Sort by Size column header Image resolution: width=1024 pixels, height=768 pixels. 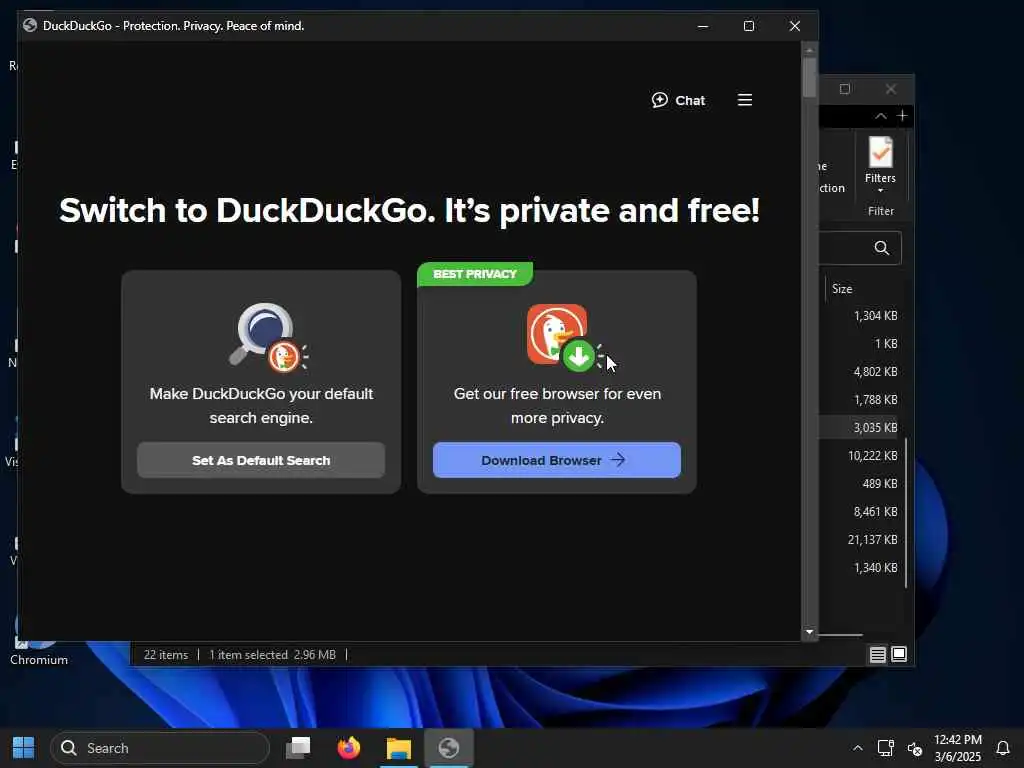pyautogui.click(x=842, y=289)
